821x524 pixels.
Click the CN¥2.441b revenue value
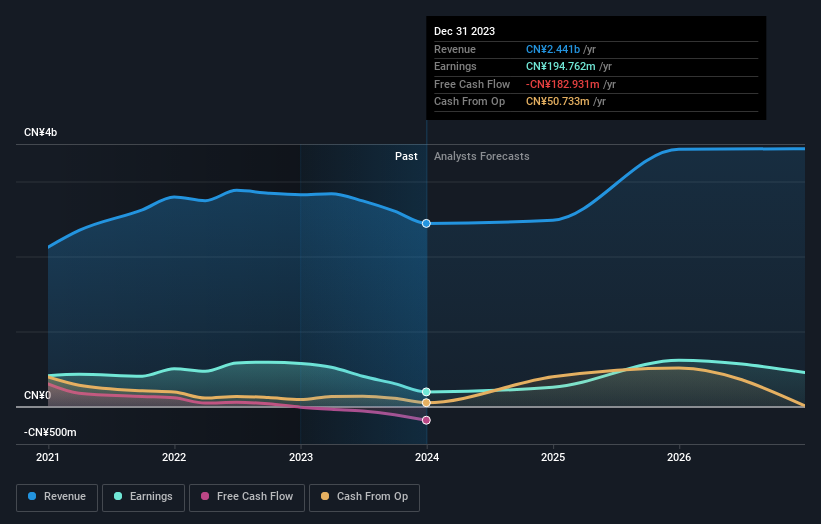[x=553, y=49]
